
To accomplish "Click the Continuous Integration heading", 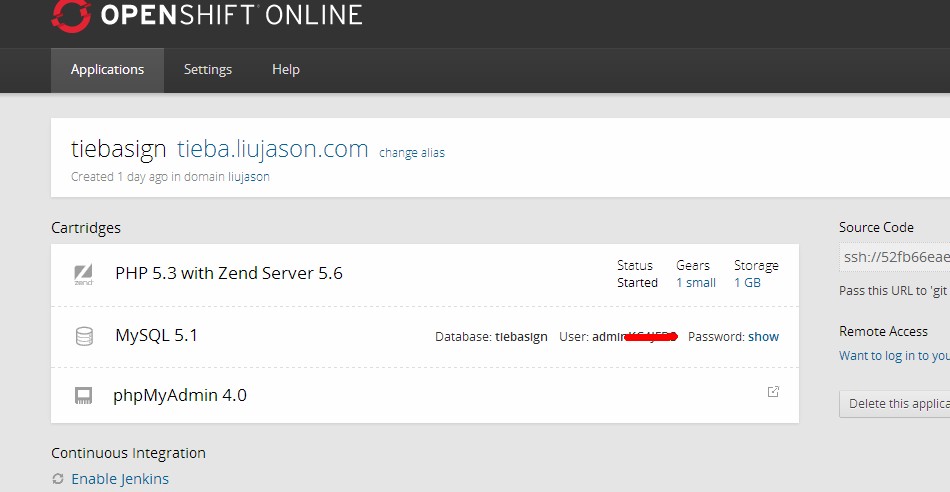I will click(x=128, y=453).
